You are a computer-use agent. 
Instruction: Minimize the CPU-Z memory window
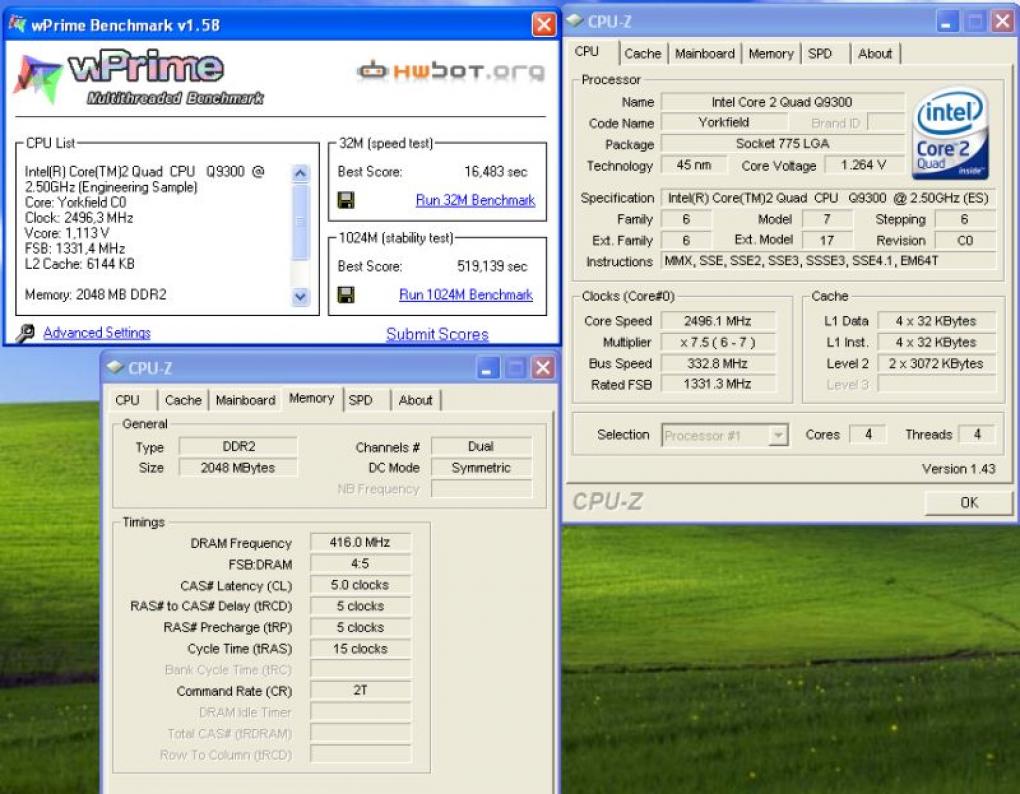(x=487, y=368)
